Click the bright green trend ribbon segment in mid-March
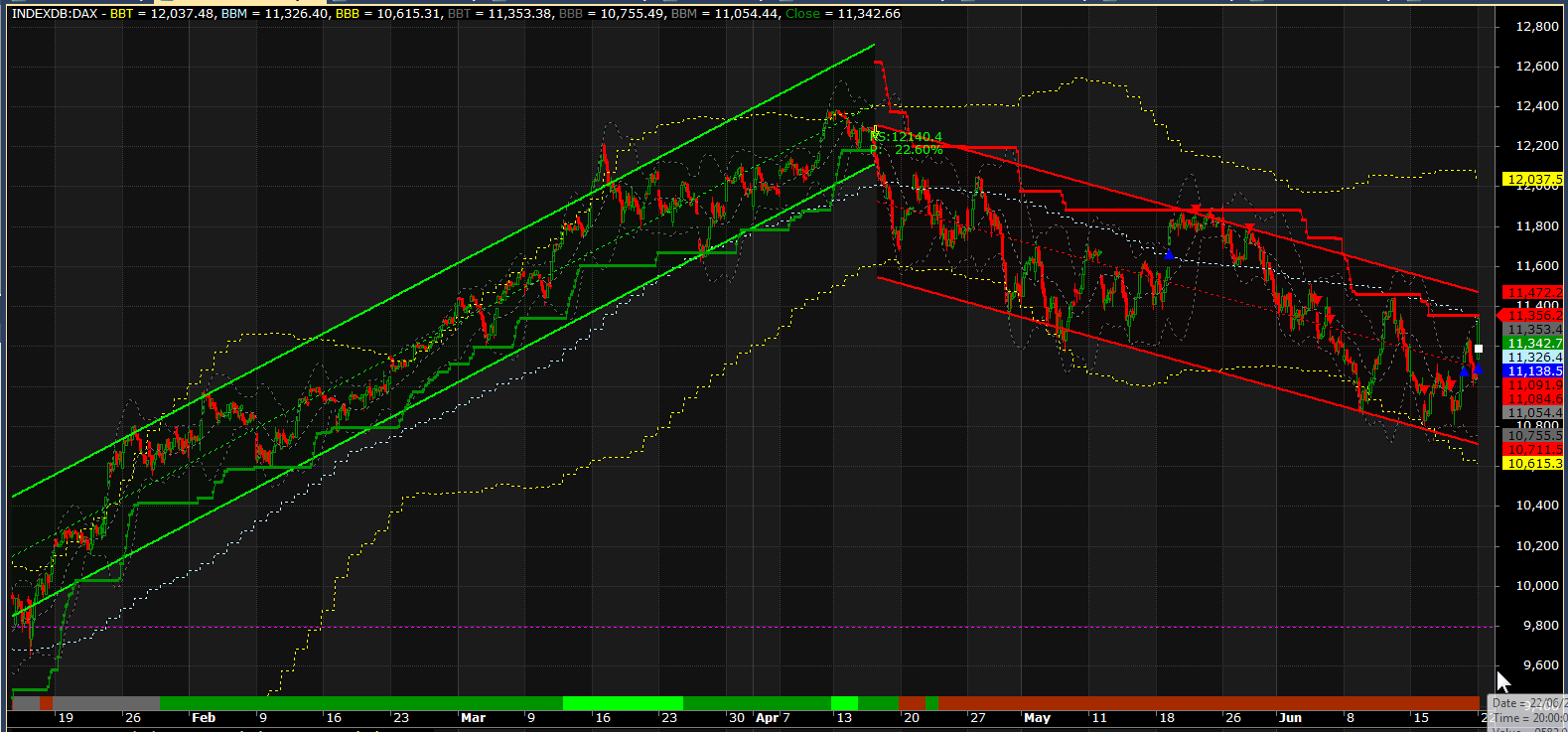The height and width of the screenshot is (732, 1568). coord(623,703)
